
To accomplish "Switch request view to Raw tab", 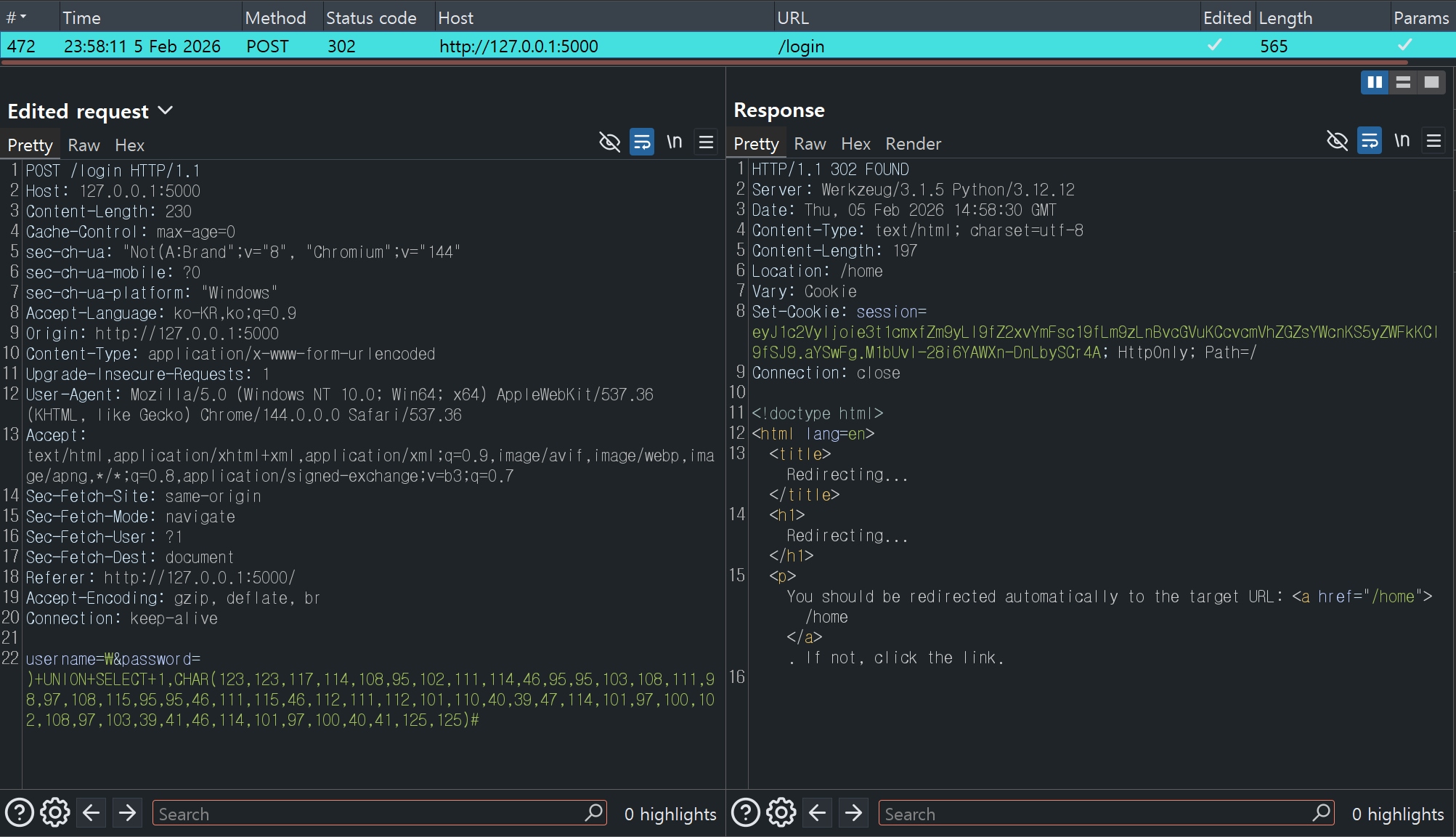I will tap(84, 145).
